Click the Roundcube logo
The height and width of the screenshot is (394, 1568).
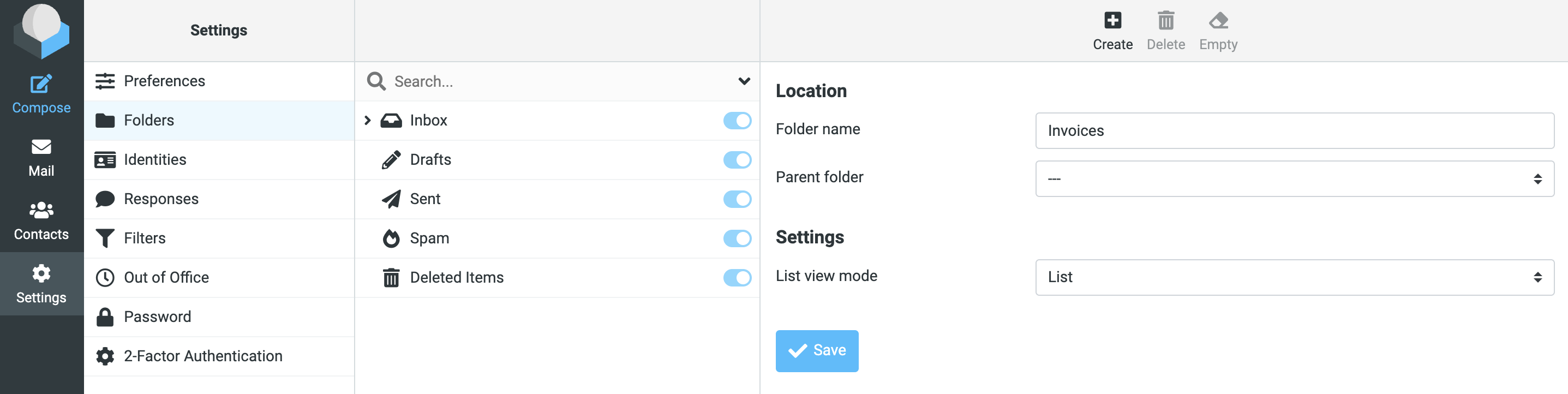[41, 31]
